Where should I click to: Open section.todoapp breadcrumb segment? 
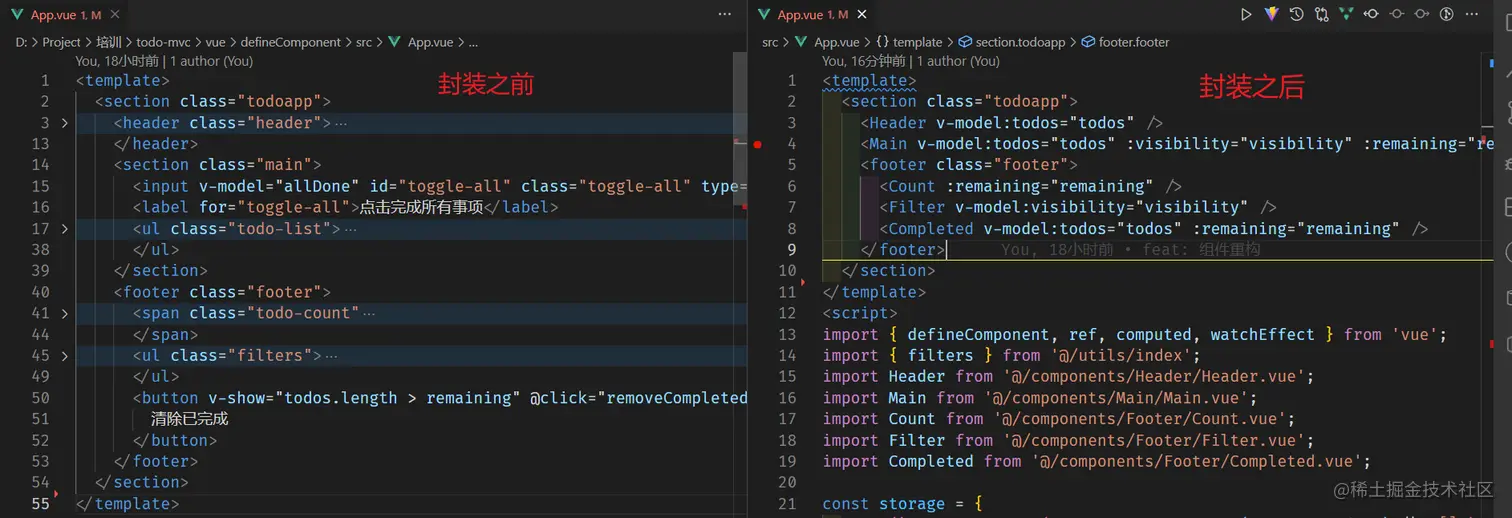pyautogui.click(x=1020, y=42)
